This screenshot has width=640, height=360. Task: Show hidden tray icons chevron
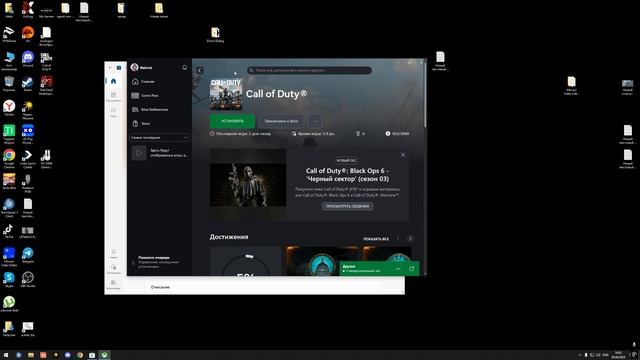(x=580, y=355)
